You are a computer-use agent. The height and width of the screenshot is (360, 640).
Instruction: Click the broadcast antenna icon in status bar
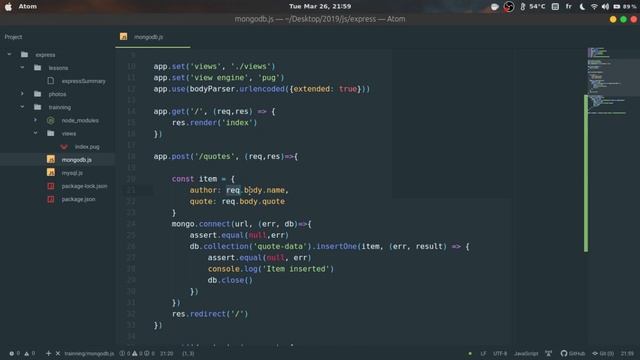pyautogui.click(x=549, y=353)
